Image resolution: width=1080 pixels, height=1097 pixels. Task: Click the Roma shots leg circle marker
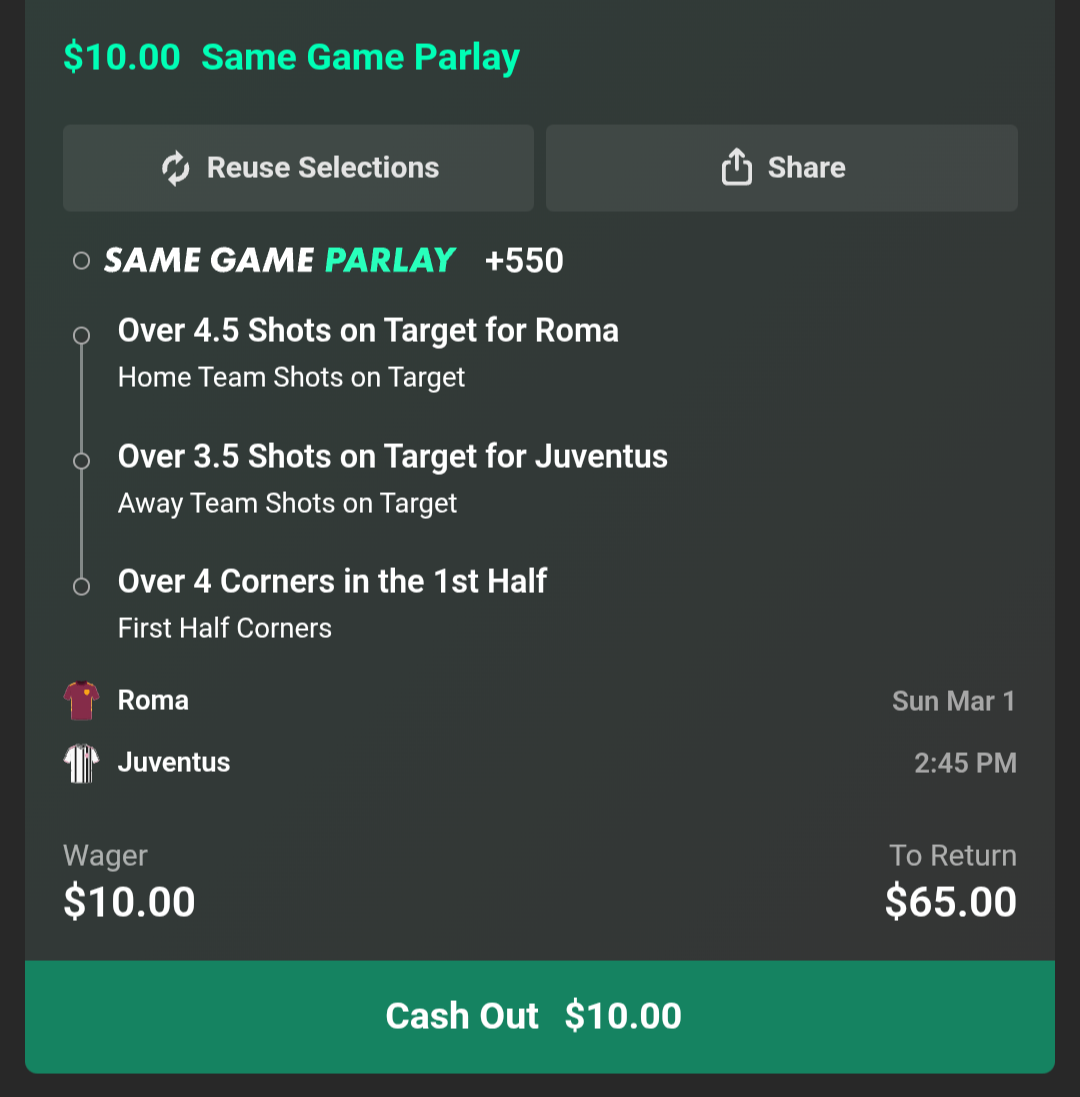coord(82,335)
